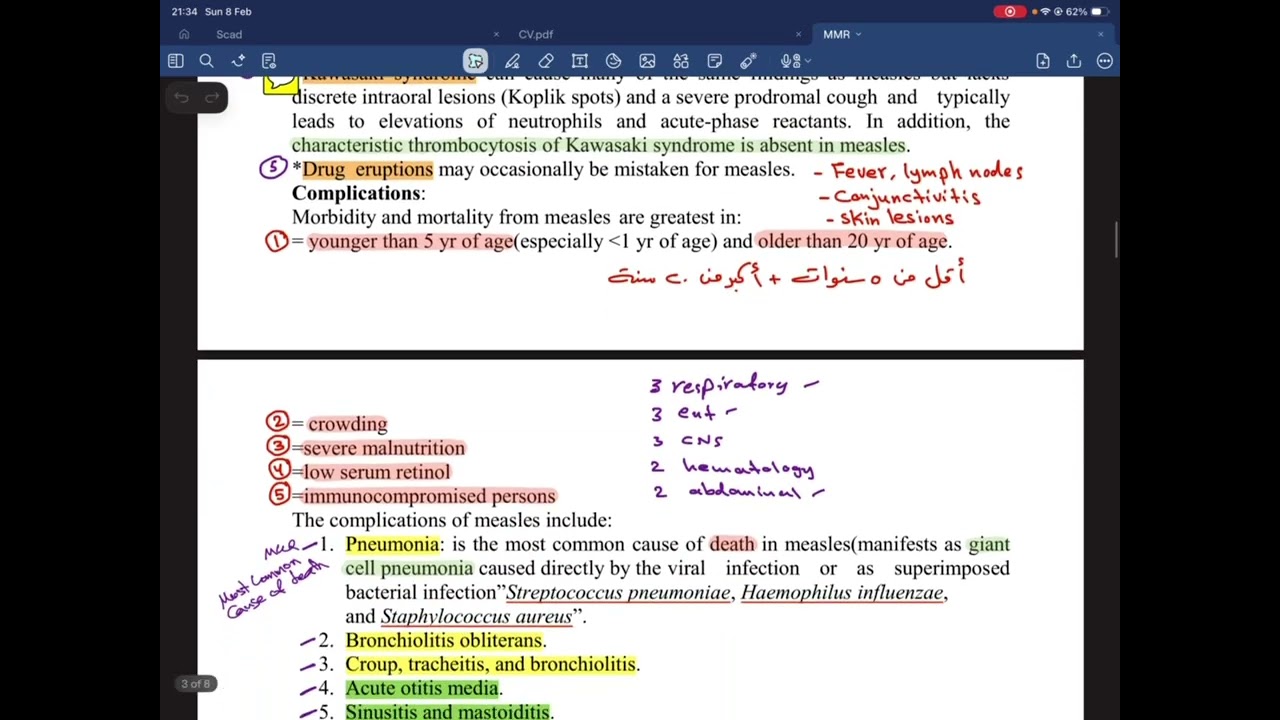Expand the microphone options chevron
1280x720 pixels.
point(807,62)
